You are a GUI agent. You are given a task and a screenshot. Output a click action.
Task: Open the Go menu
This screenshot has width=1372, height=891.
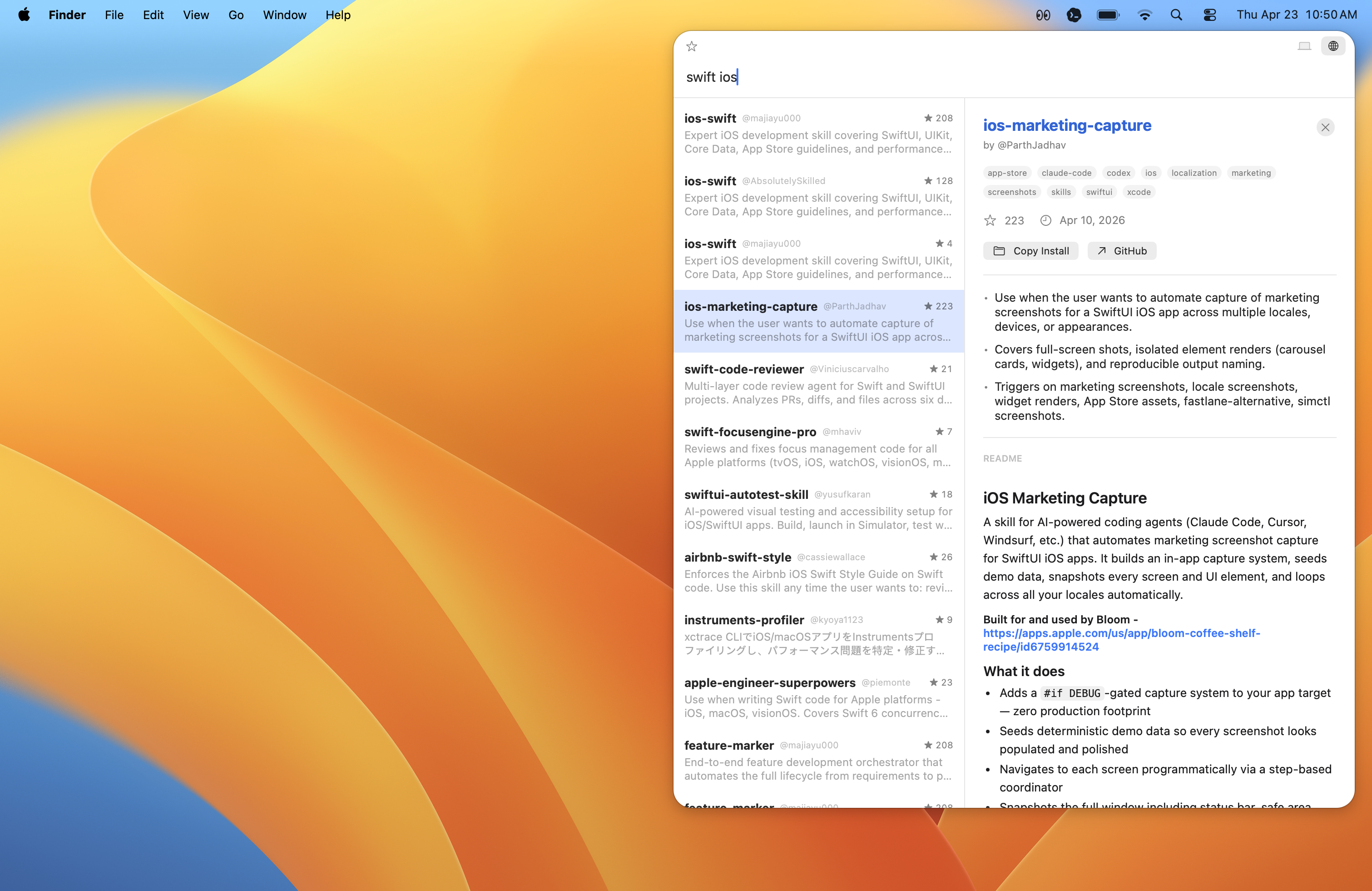(x=236, y=15)
